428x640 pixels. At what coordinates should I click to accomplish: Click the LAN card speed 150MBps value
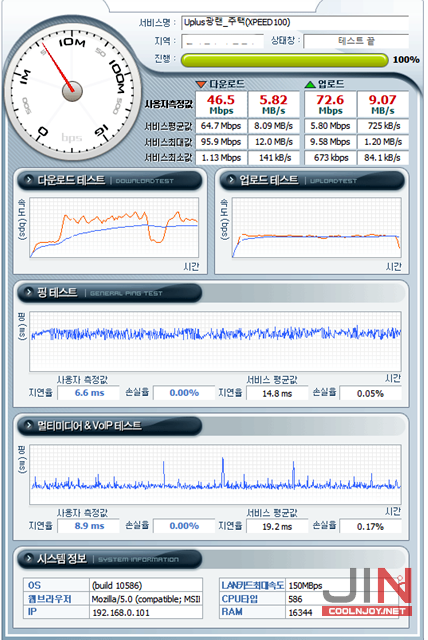pyautogui.click(x=306, y=586)
